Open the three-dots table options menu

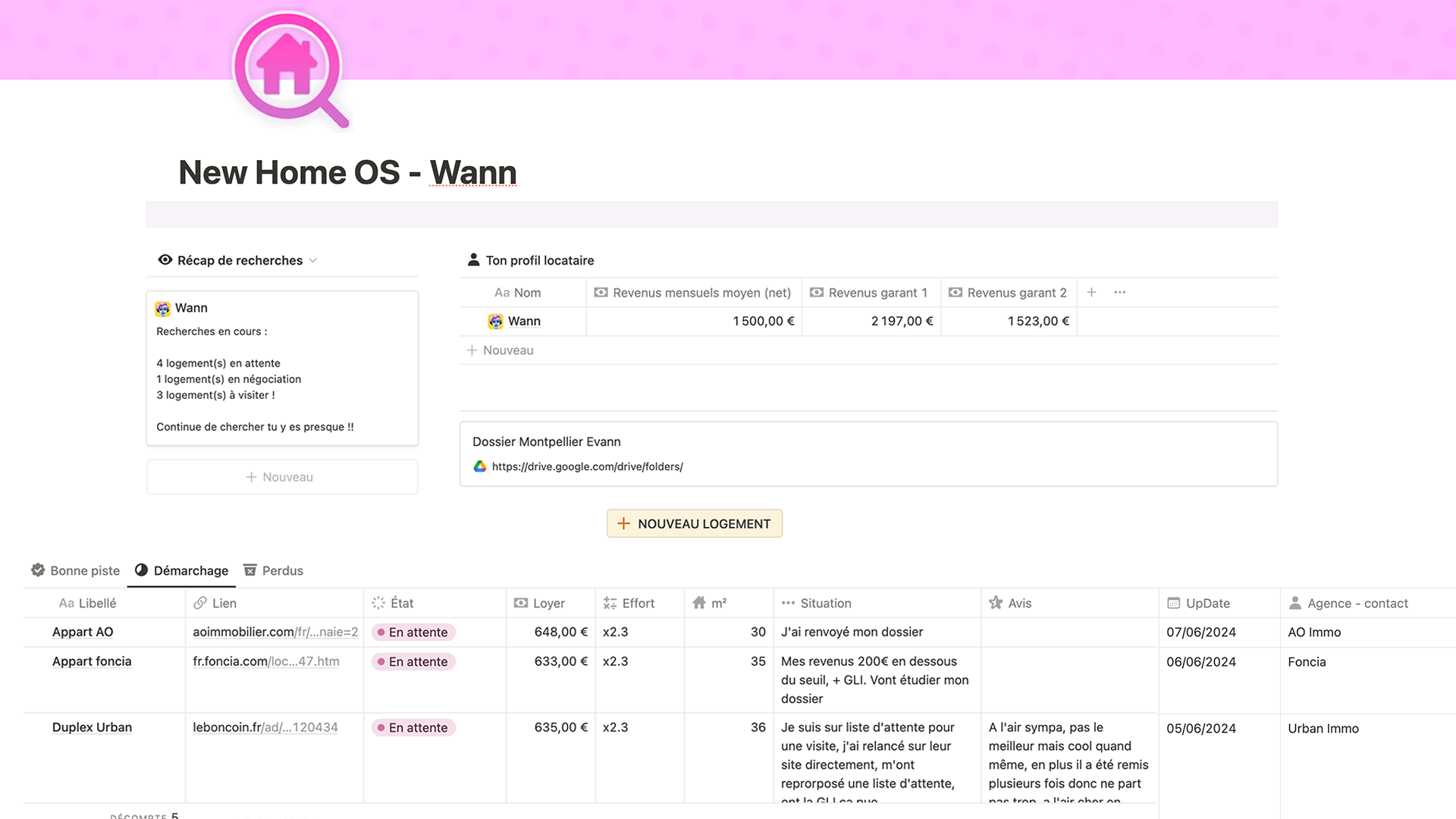click(x=1120, y=293)
